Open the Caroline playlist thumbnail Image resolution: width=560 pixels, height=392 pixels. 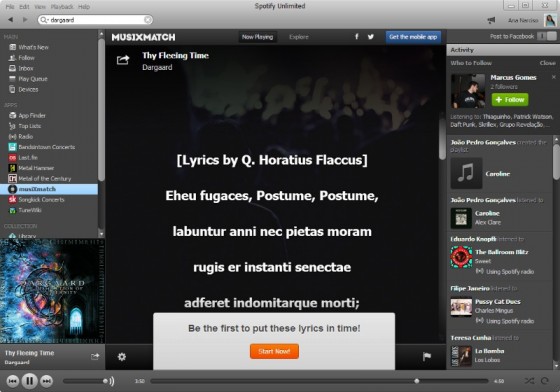(x=466, y=173)
